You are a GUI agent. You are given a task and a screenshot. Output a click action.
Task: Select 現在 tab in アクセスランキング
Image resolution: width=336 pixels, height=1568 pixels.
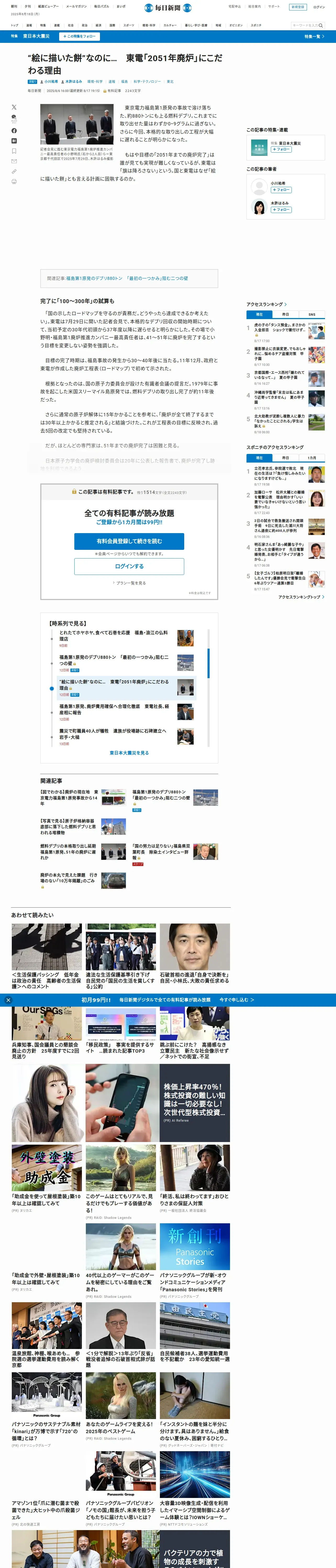(259, 315)
